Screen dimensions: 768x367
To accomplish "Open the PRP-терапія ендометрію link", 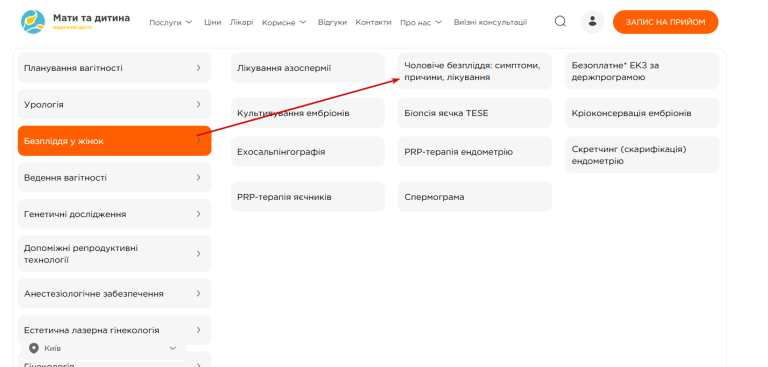I will point(475,151).
